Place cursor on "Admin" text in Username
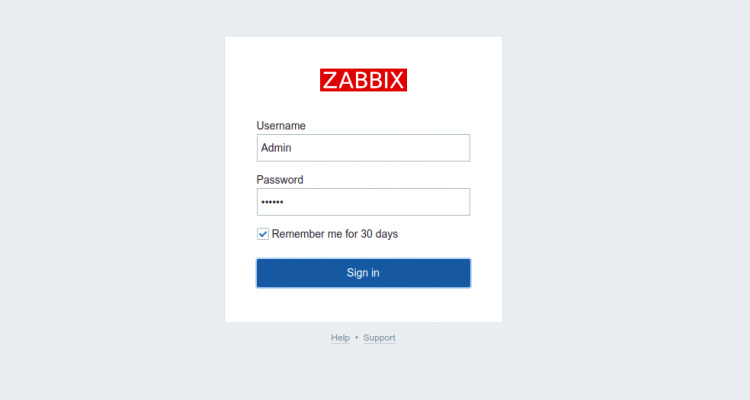 tap(276, 148)
